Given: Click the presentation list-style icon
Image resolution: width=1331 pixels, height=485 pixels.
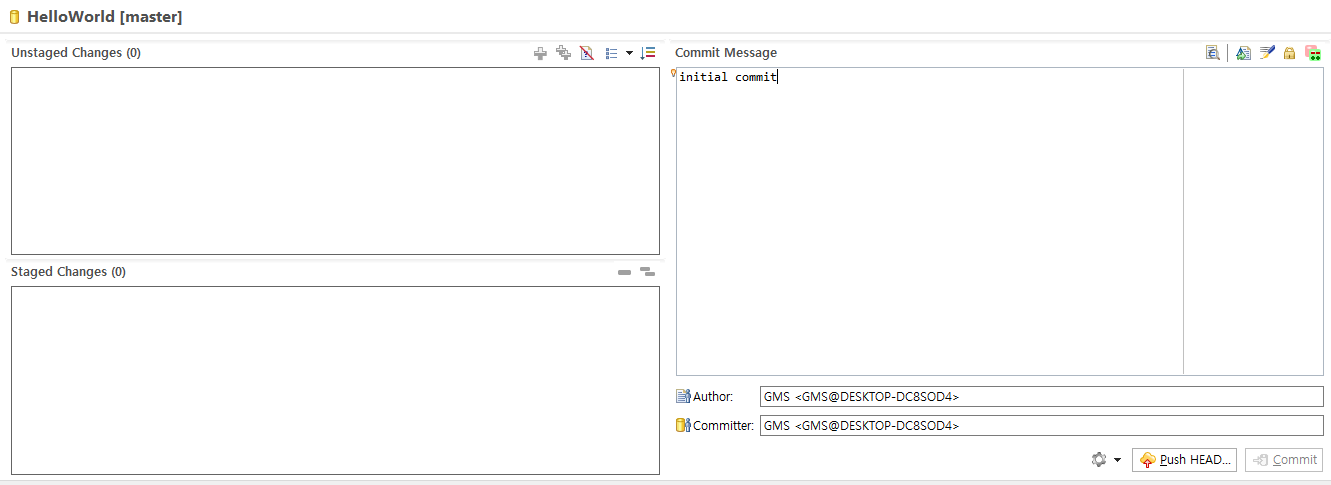Looking at the screenshot, I should pyautogui.click(x=611, y=53).
